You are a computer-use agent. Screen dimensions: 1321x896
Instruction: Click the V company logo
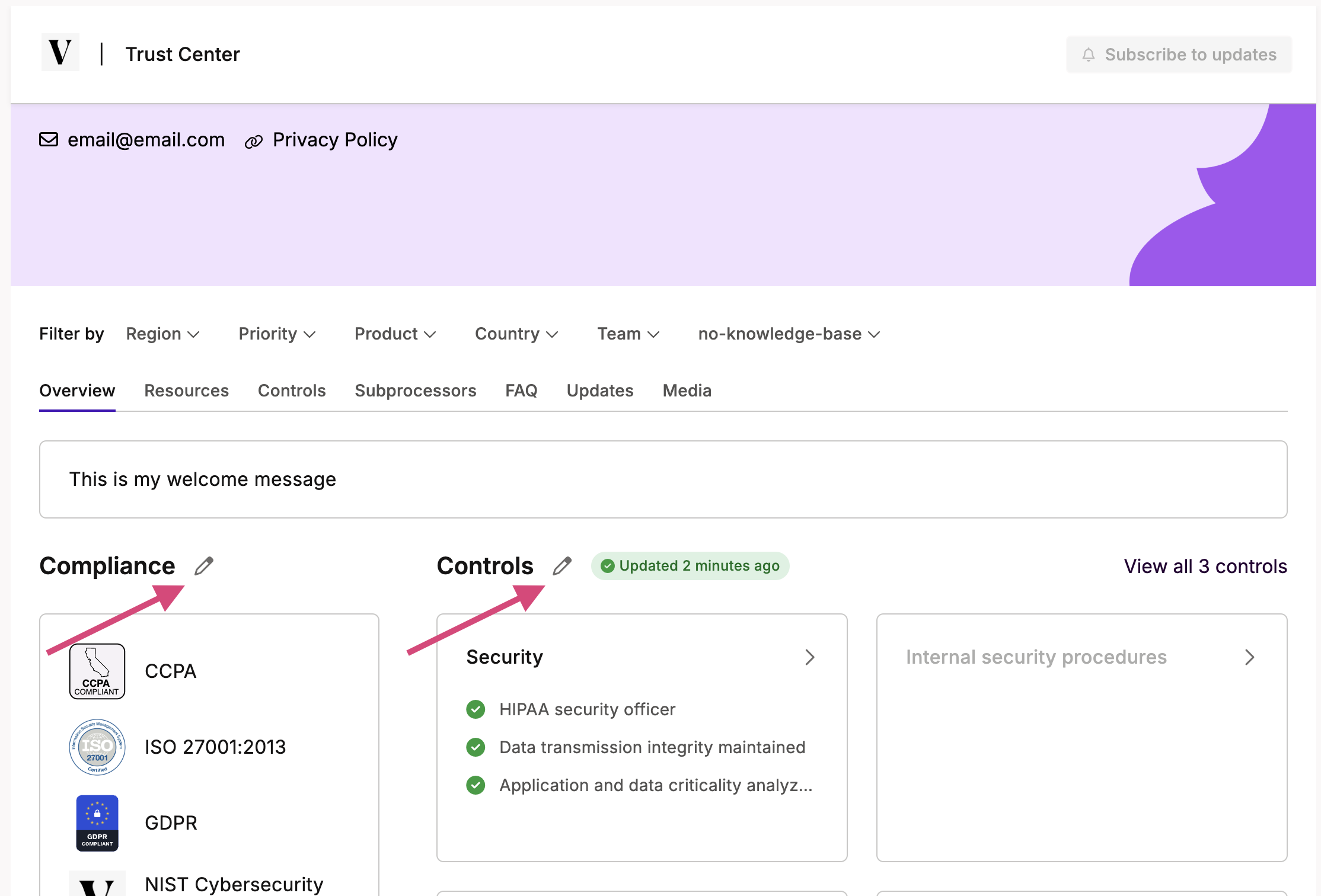tap(60, 53)
